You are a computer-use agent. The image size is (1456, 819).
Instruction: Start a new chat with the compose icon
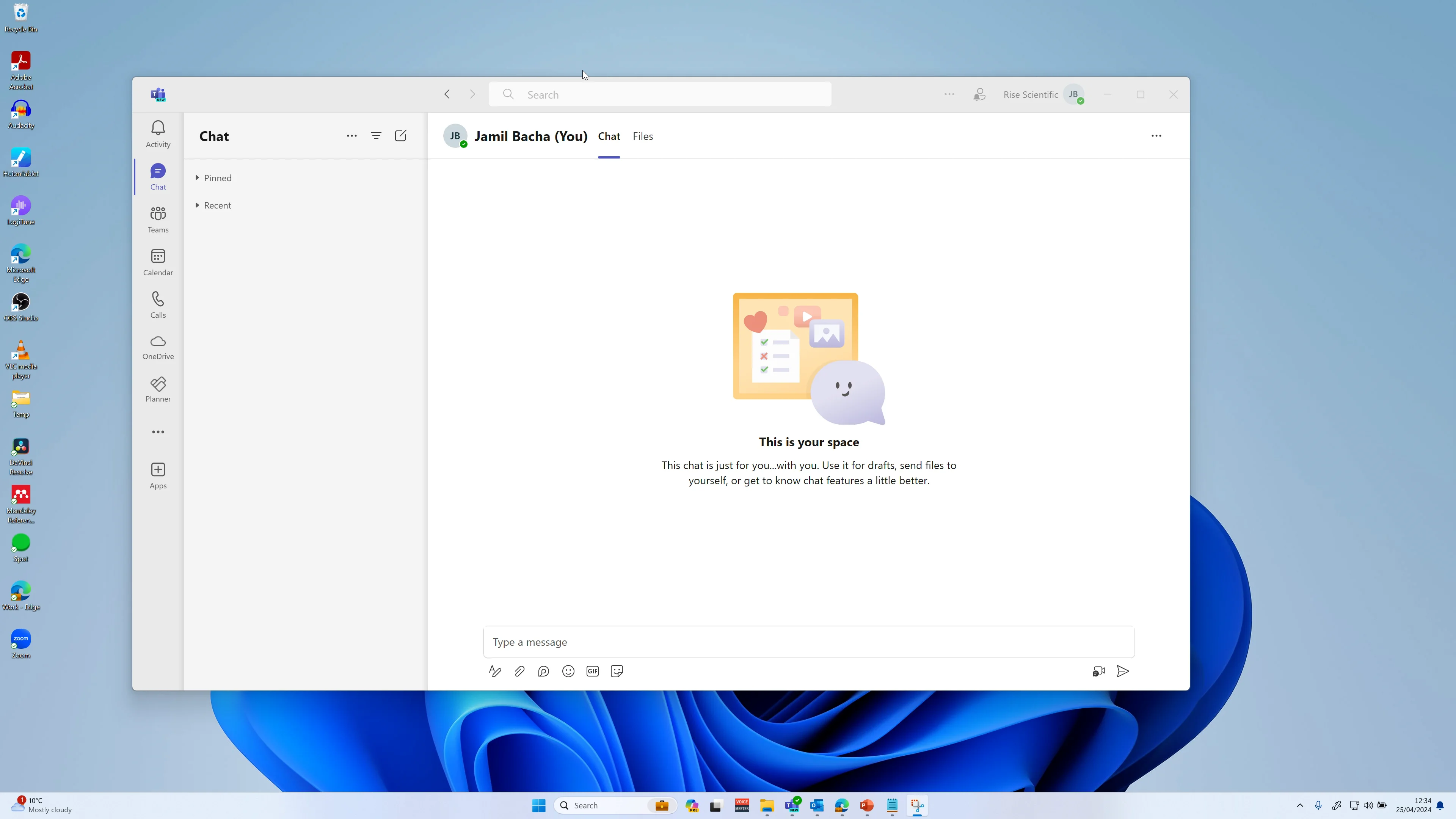(400, 136)
